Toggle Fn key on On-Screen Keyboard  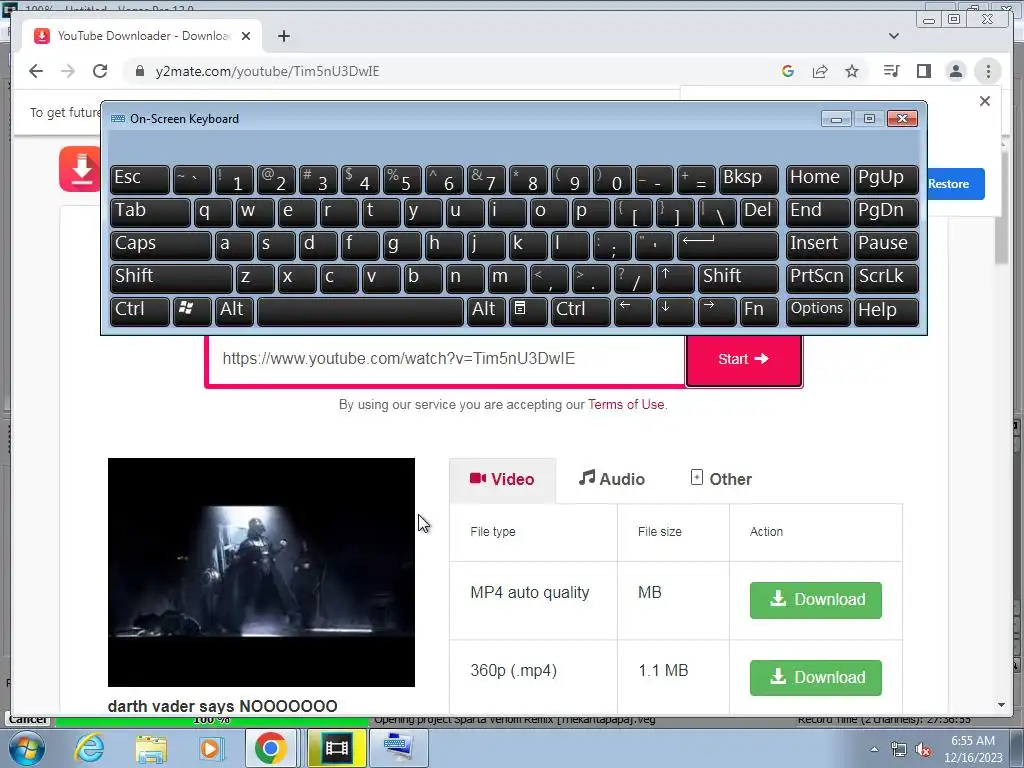coord(759,311)
